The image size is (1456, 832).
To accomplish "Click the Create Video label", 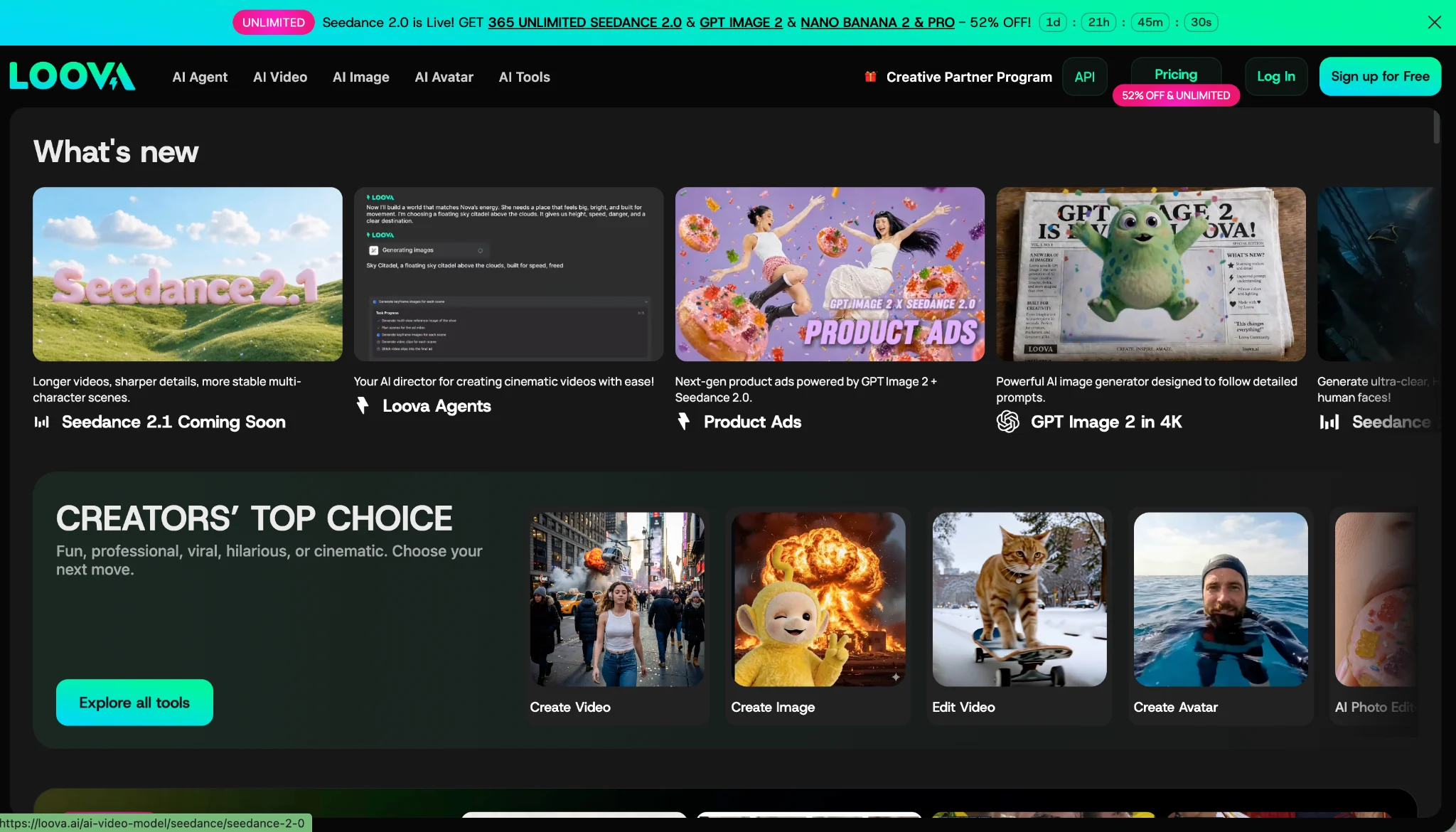I will tap(570, 707).
